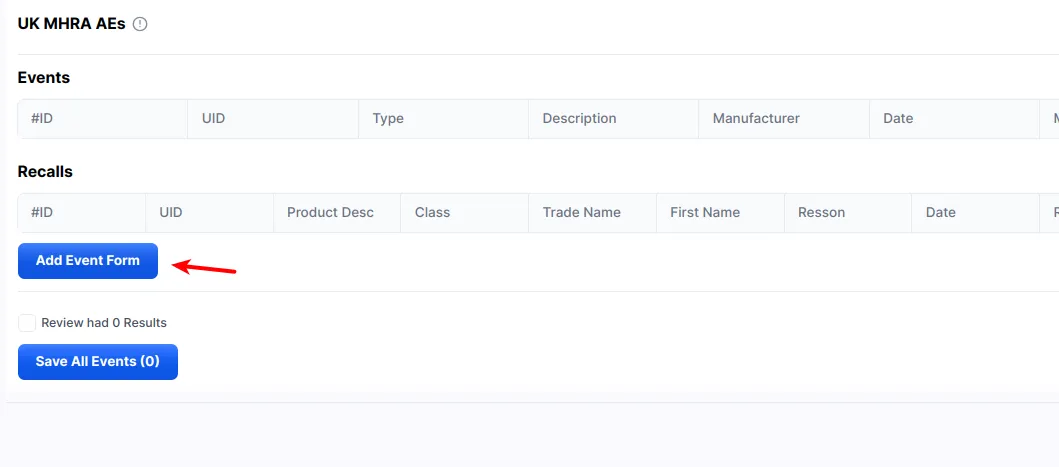1059x467 pixels.
Task: Select the UID header in Recalls table
Action: point(170,212)
